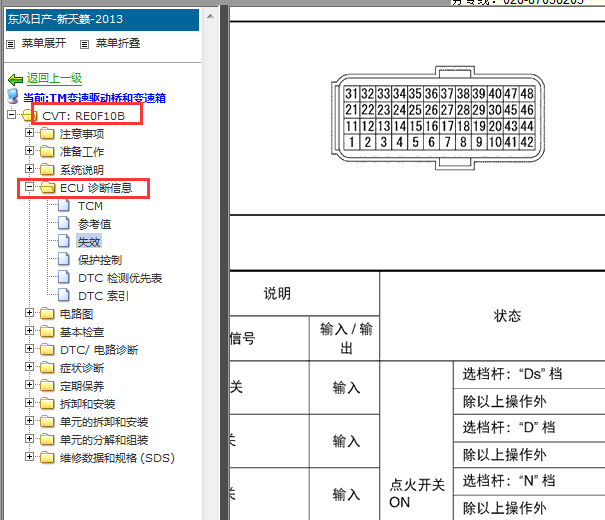Expand the 维修数据和规格 (SDS) tree node
Image resolution: width=605 pixels, height=520 pixels.
click(29, 457)
